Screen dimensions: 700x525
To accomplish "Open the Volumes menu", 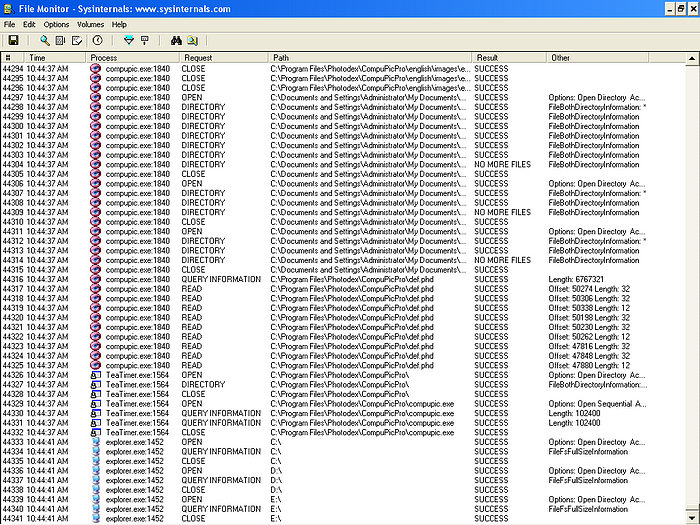I will coord(90,25).
